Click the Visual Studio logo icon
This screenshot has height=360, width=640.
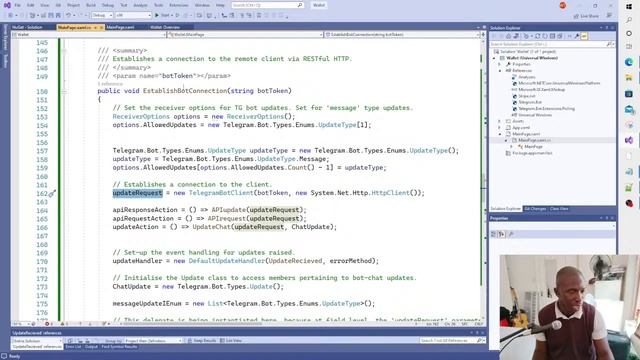point(7,5)
